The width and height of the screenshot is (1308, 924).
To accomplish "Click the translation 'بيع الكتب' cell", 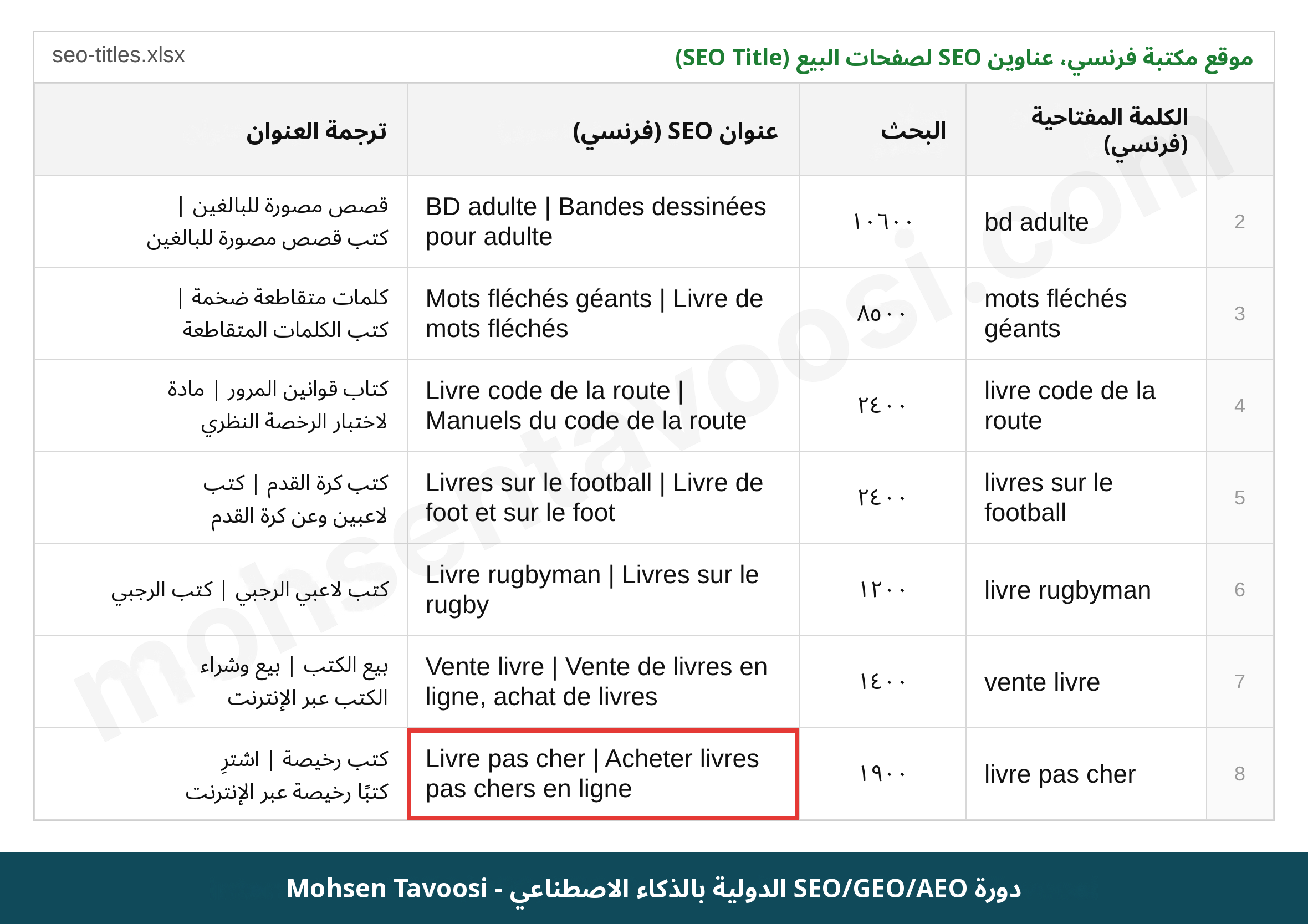I will (x=221, y=681).
